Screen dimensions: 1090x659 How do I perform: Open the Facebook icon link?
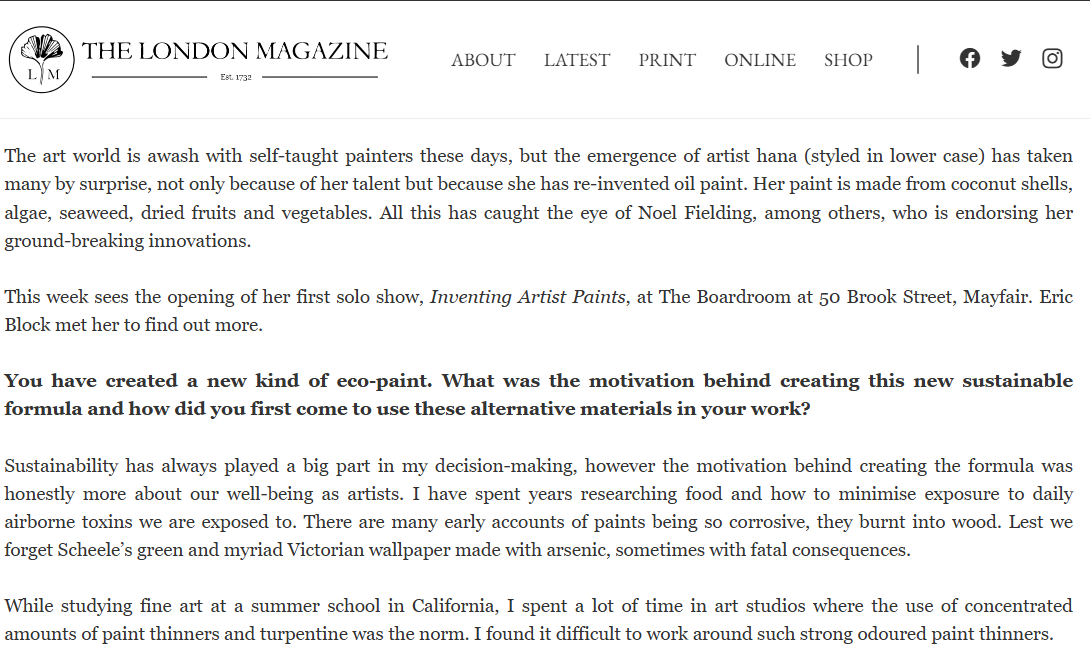coord(970,58)
